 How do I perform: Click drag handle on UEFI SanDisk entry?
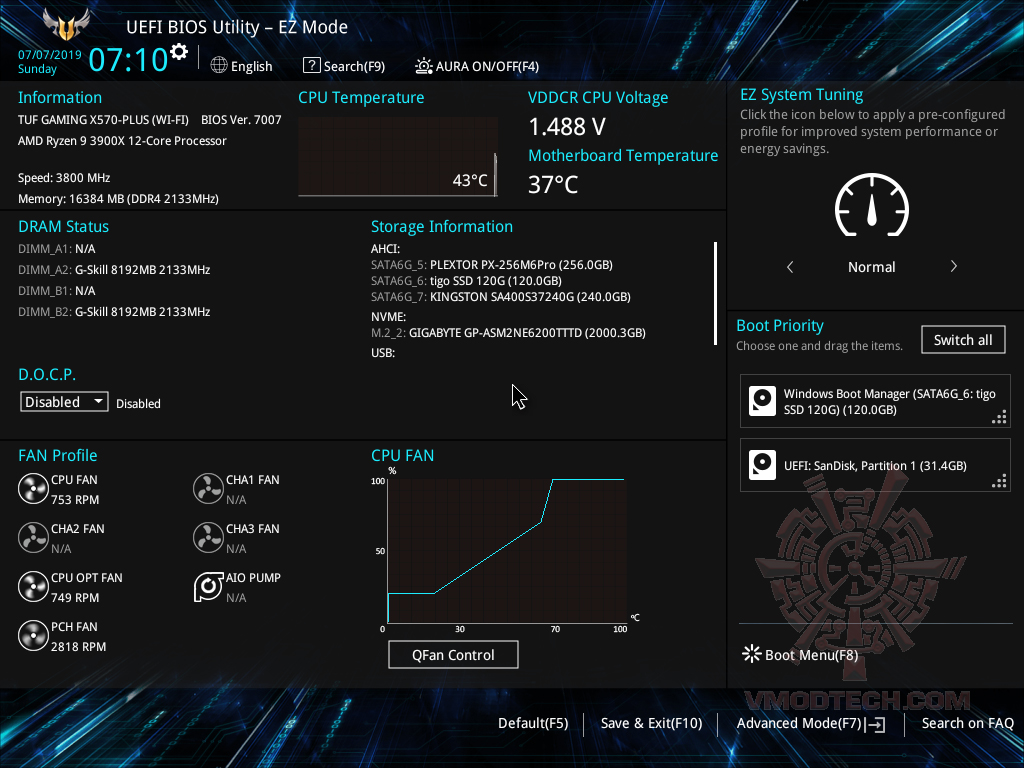click(999, 481)
